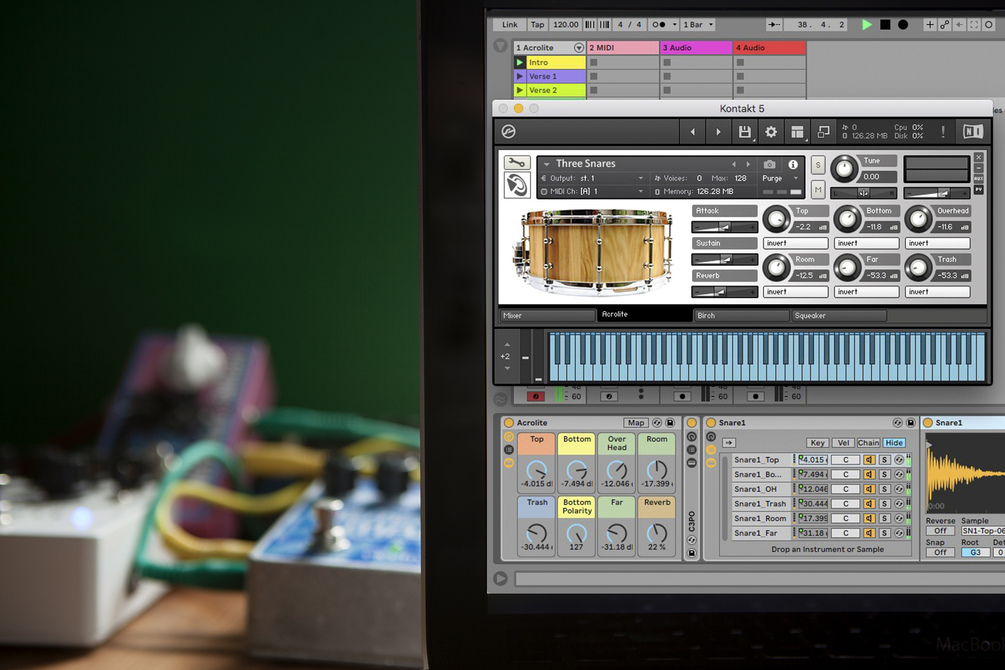1005x670 pixels.
Task: Click the Ableton record button
Action: (x=903, y=24)
